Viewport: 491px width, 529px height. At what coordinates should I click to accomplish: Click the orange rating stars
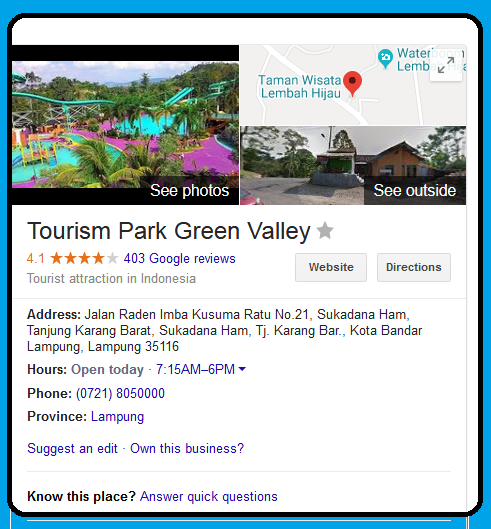pyautogui.click(x=84, y=258)
